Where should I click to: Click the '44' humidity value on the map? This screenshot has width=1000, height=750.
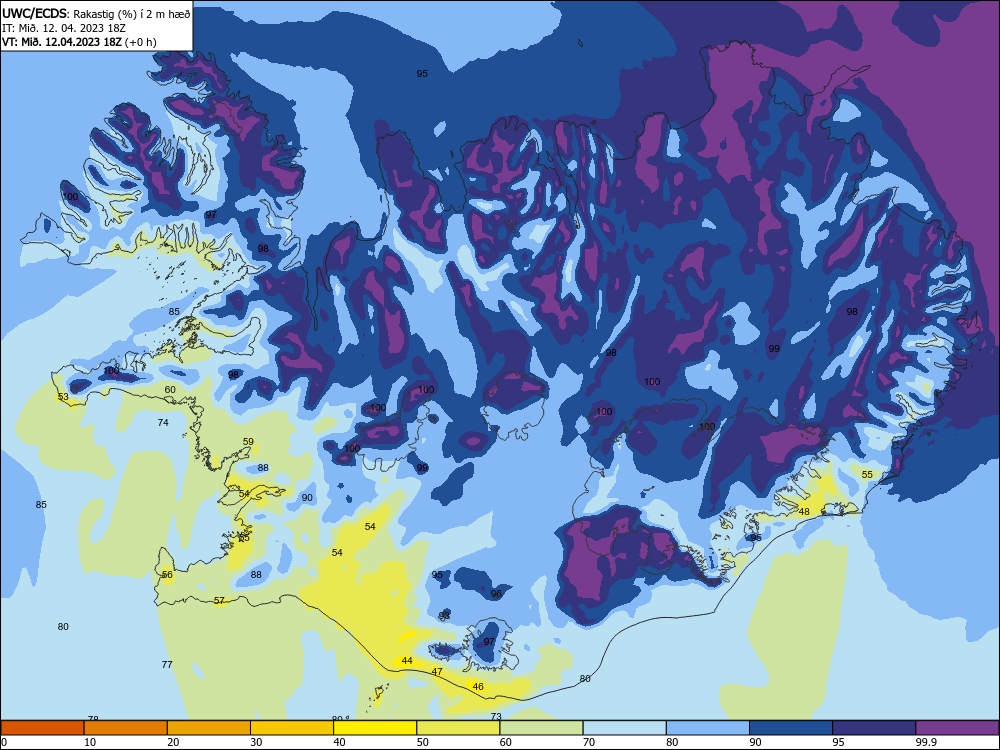(x=407, y=661)
